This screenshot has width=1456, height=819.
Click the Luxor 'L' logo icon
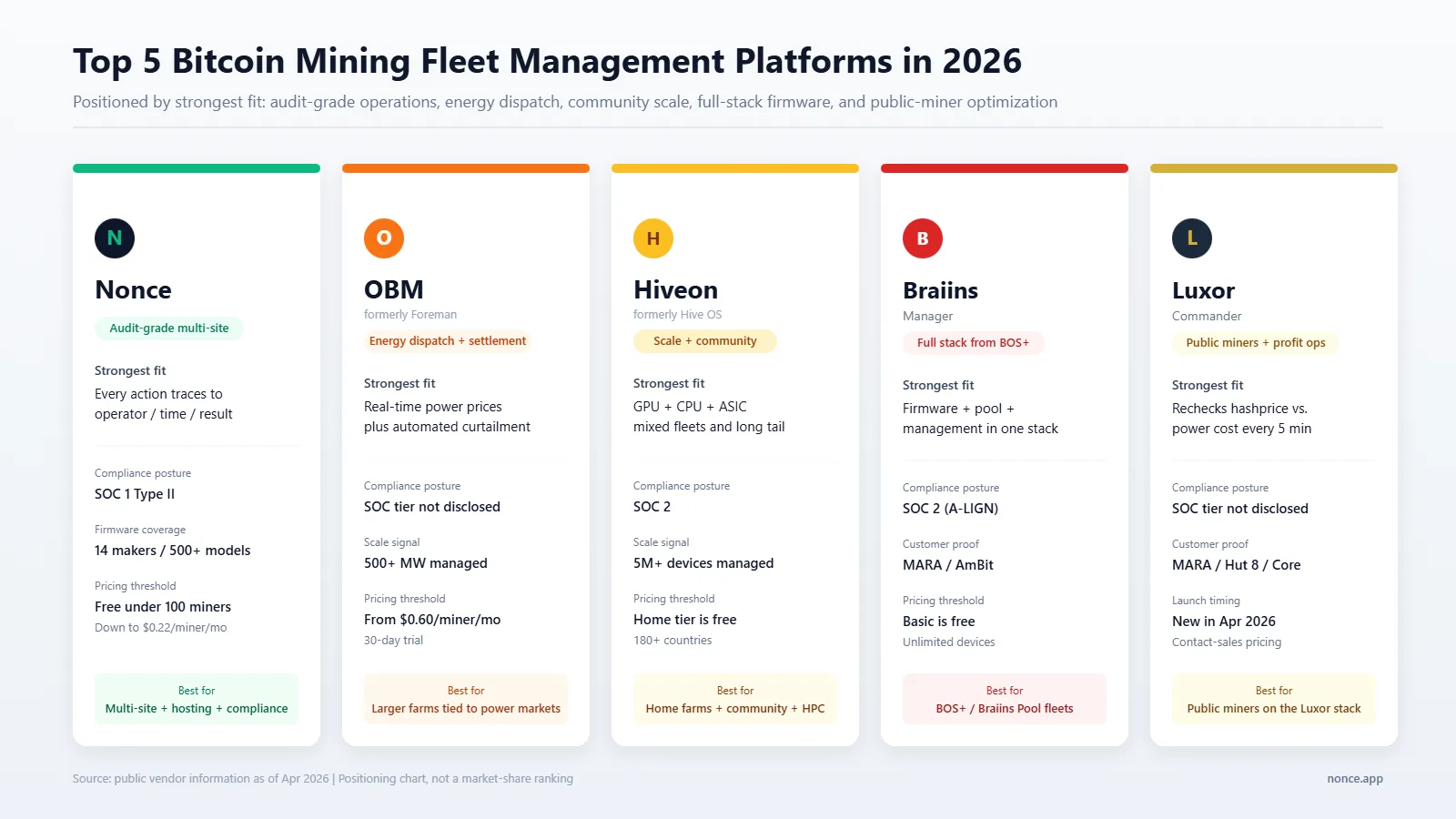pyautogui.click(x=1192, y=238)
